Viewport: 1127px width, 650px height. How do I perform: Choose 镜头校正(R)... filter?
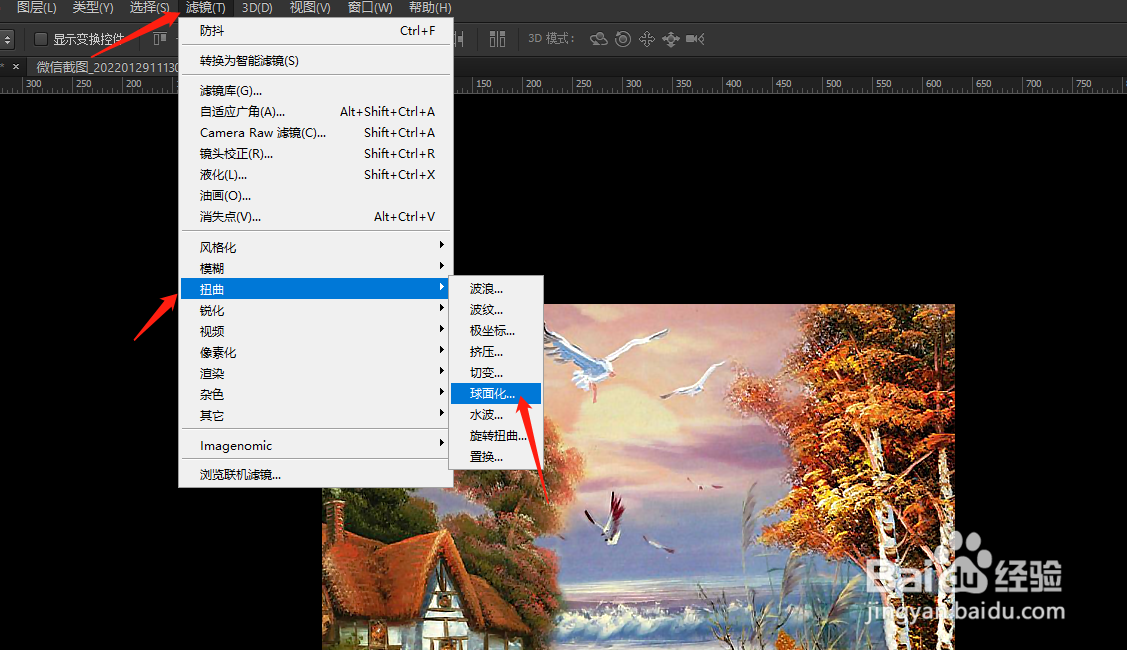[x=316, y=153]
